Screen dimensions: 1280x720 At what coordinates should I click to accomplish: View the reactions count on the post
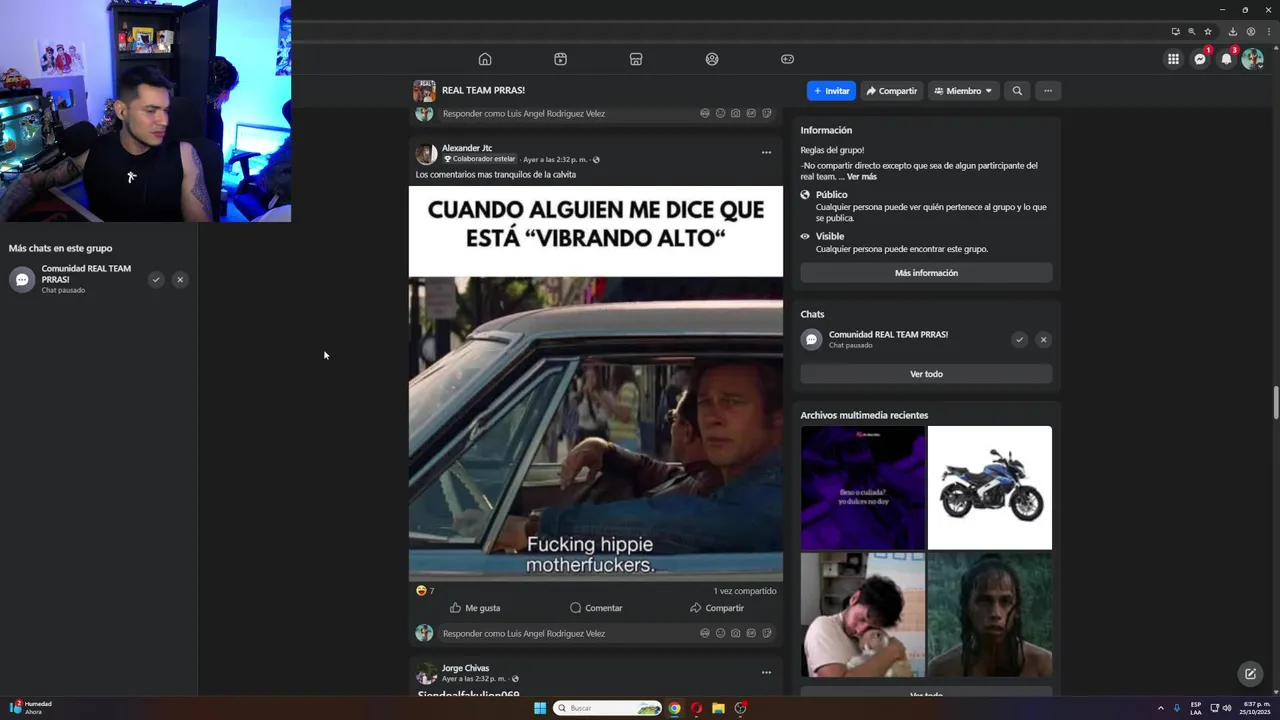pyautogui.click(x=425, y=591)
